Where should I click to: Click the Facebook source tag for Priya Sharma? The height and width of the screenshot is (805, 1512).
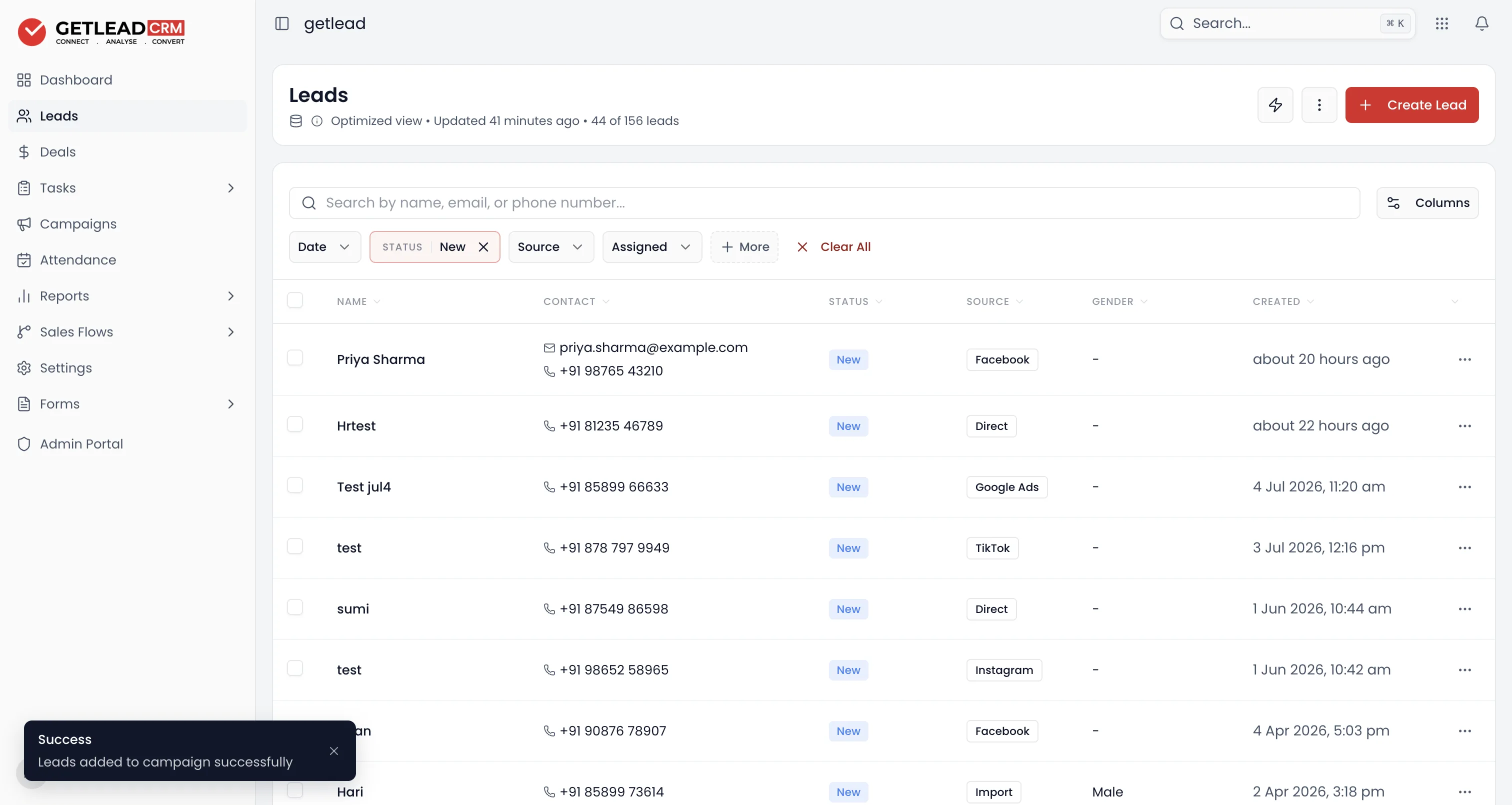[x=1002, y=359]
